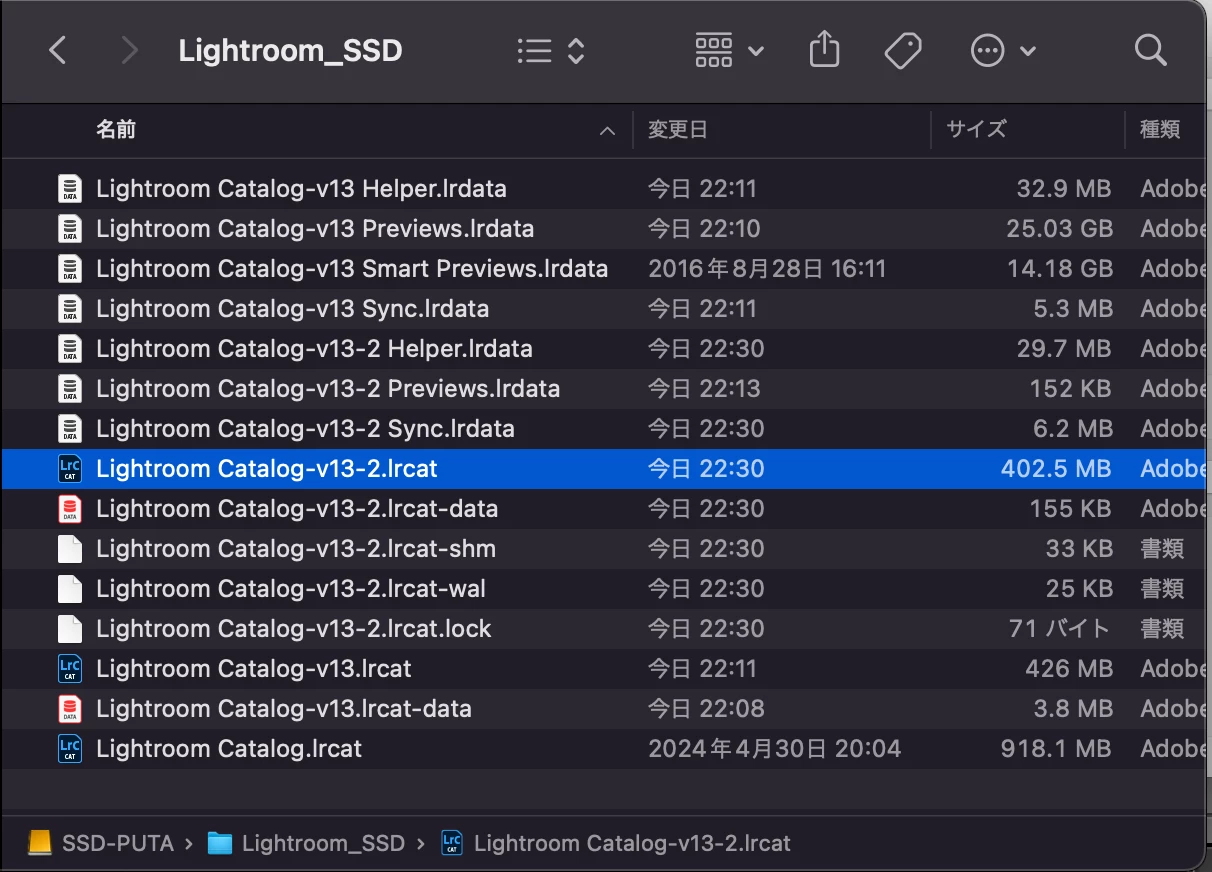1212x872 pixels.
Task: Click LrC icon of Lightroom Catalog-v13.lrcat
Action: (70, 669)
